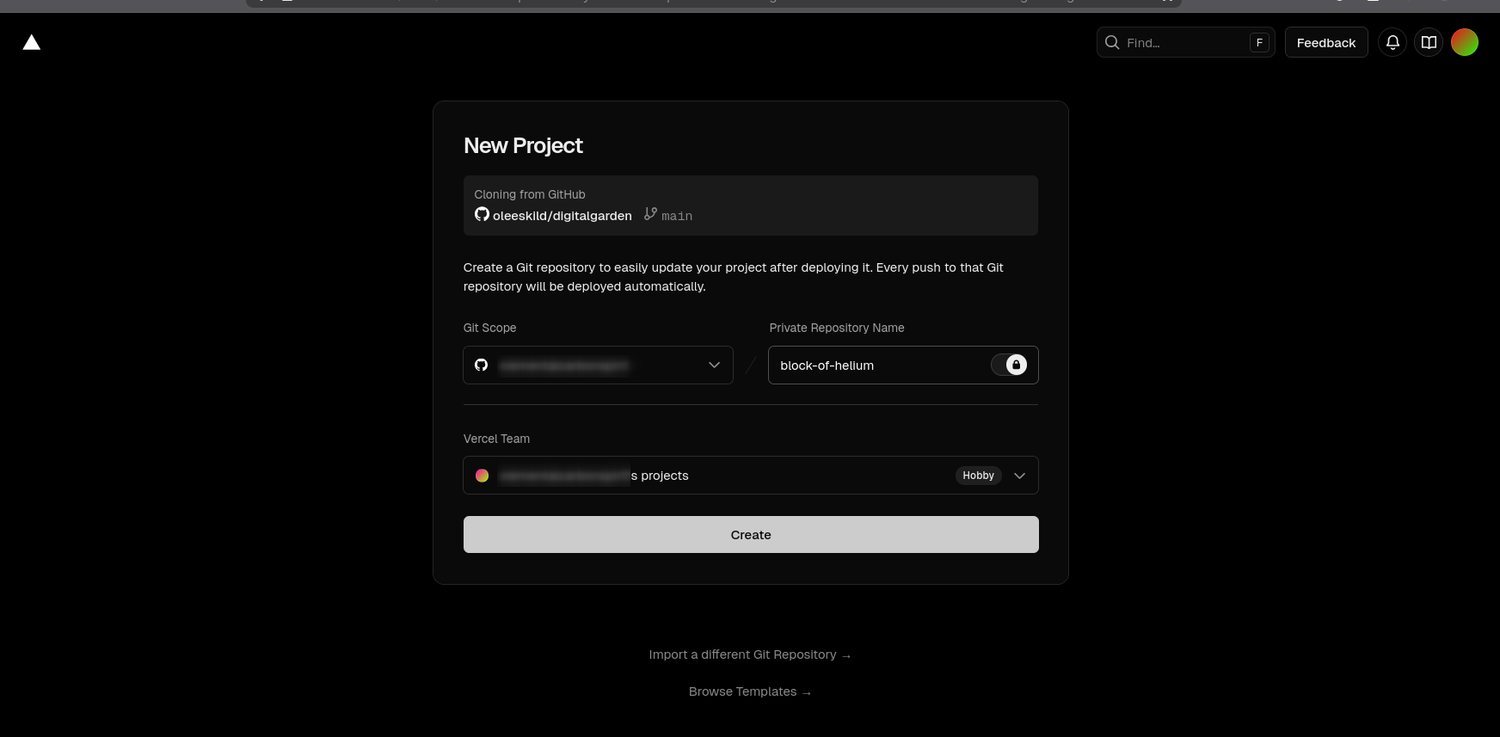Click the Cloning from GitHub text

(x=530, y=194)
